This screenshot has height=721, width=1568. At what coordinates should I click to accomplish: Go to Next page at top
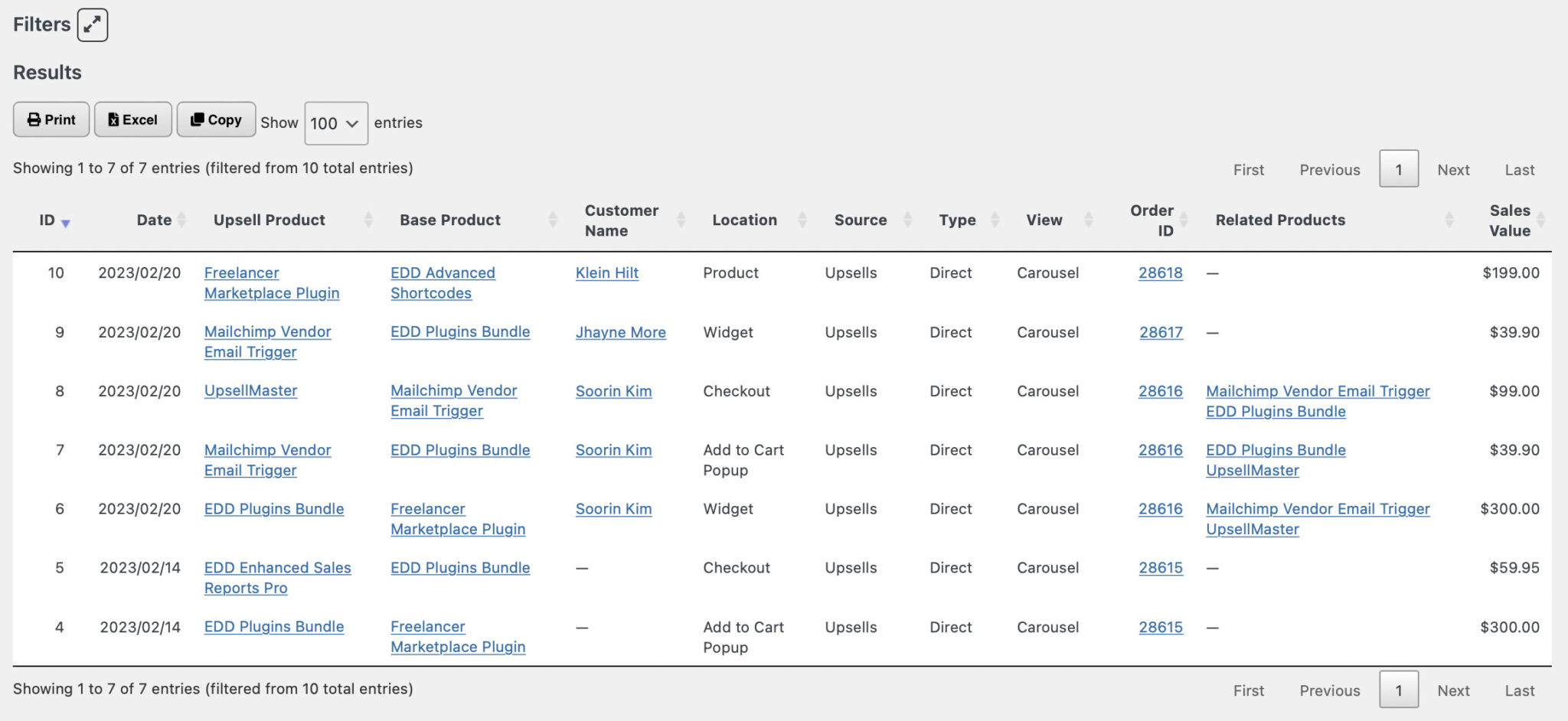click(1452, 170)
